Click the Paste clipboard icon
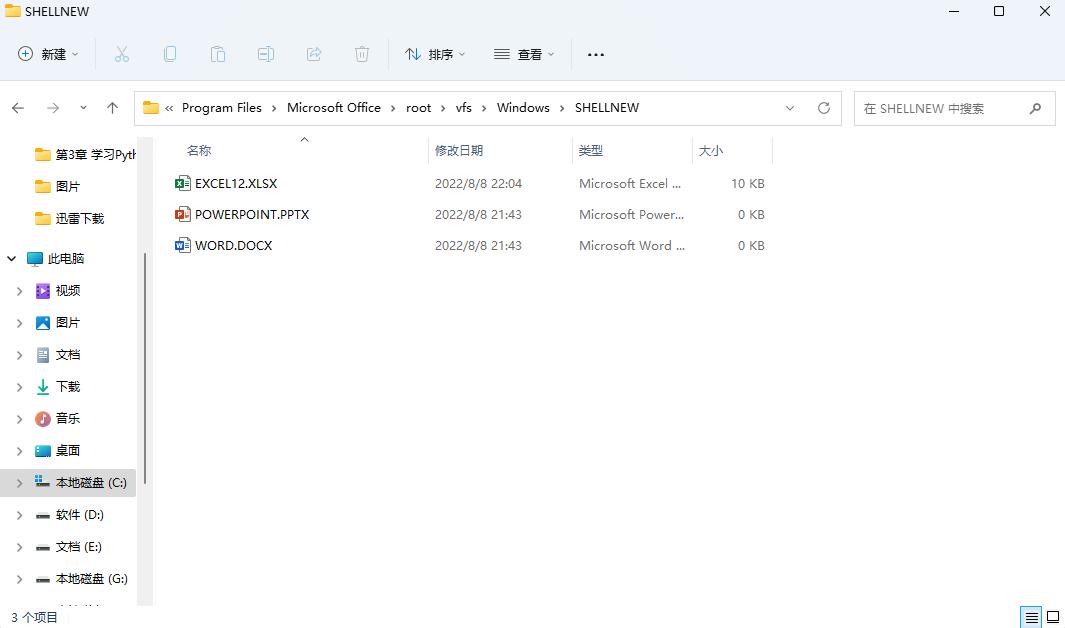 [218, 54]
